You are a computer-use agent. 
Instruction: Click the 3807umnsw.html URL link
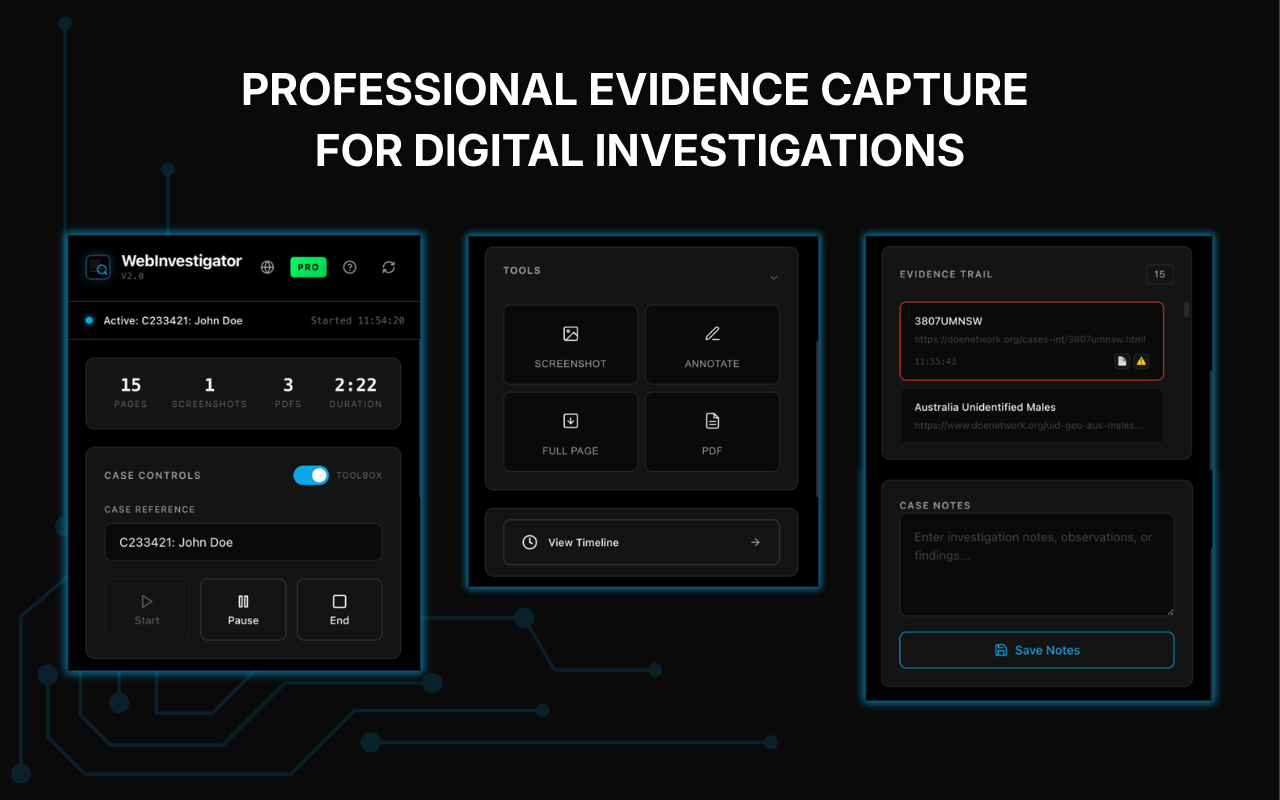(x=1030, y=340)
